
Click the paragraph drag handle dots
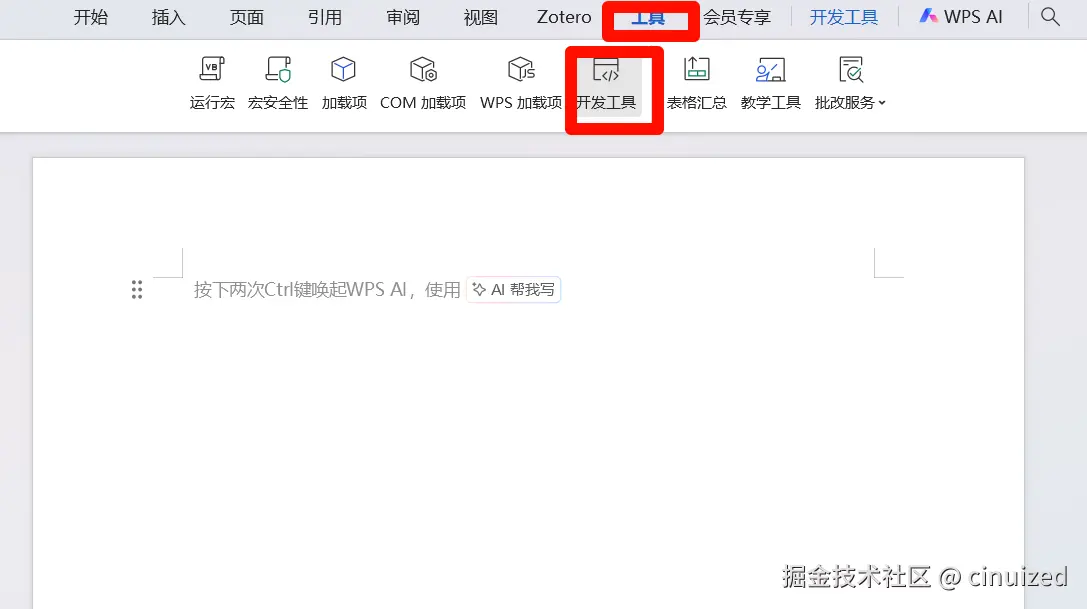click(137, 290)
